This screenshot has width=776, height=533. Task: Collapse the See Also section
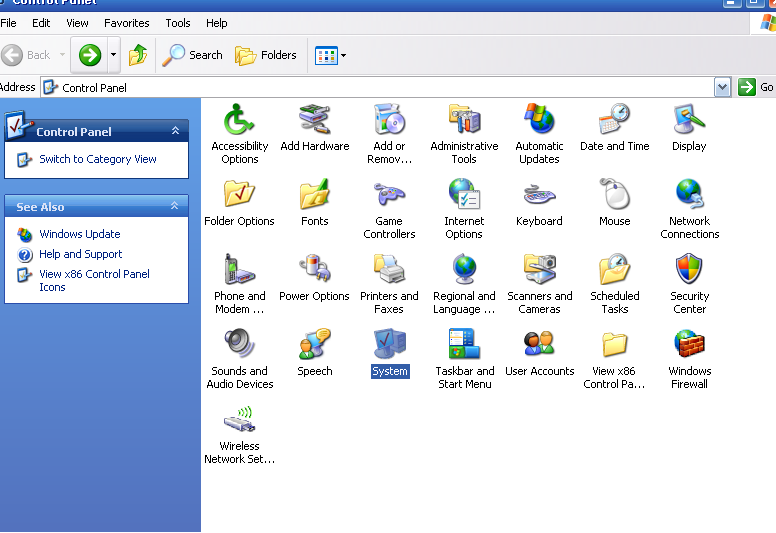click(175, 206)
